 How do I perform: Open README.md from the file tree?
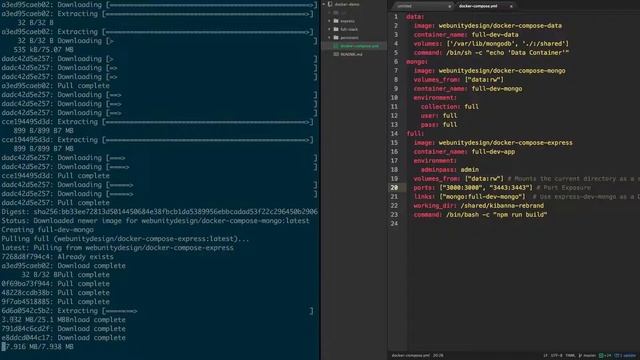(351, 54)
